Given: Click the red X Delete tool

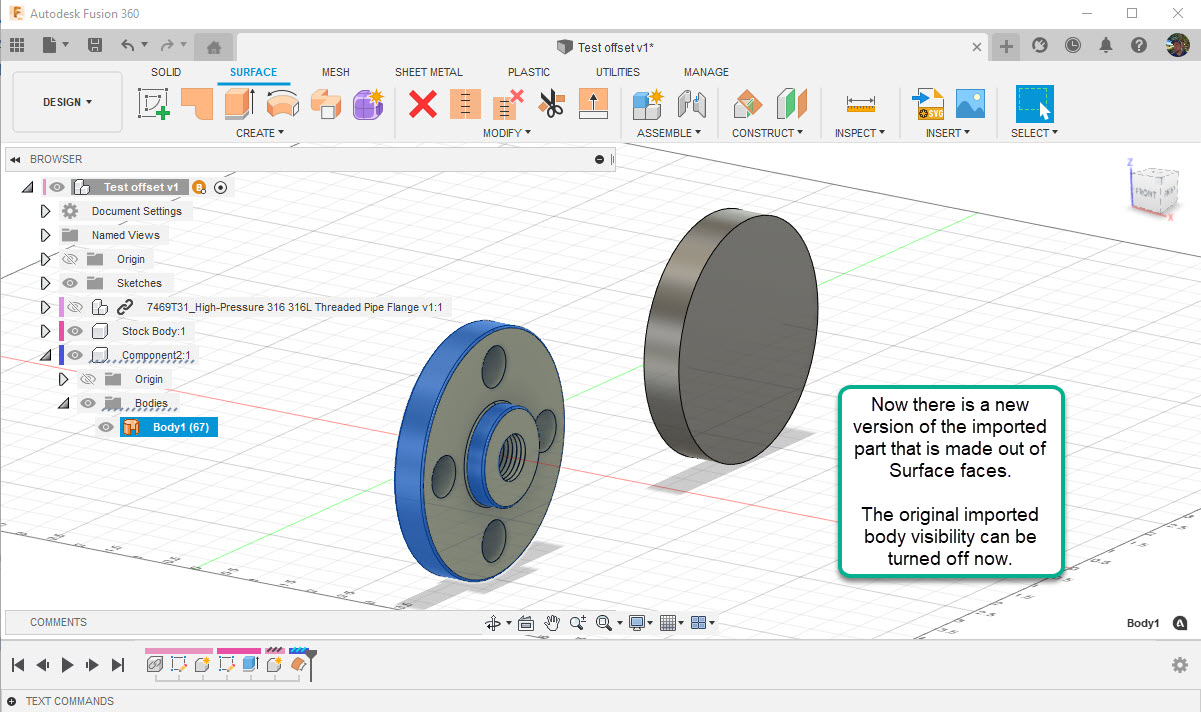Looking at the screenshot, I should pos(423,103).
